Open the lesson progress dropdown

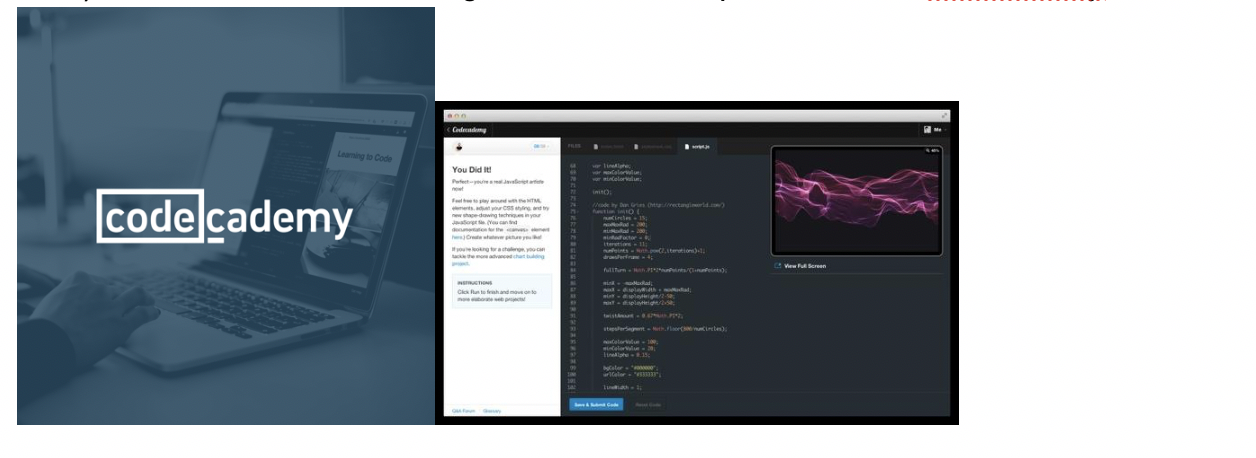541,146
